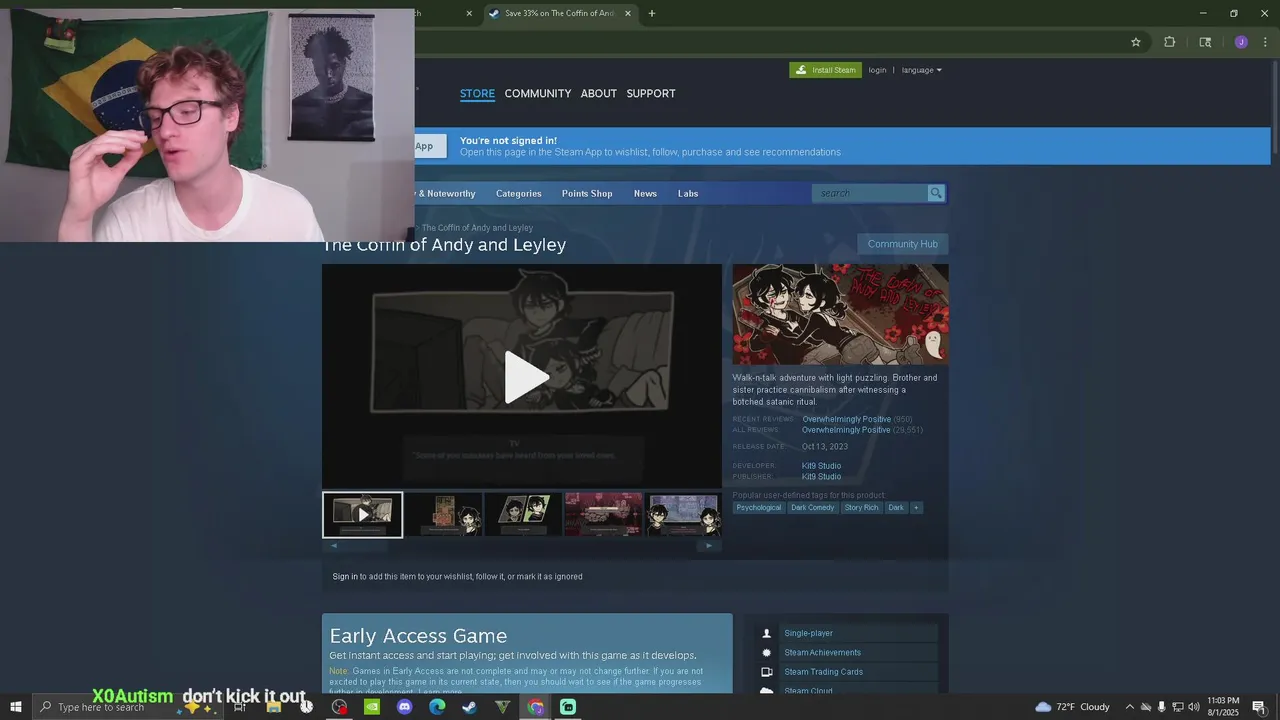Click the Single-player feature icon
Image resolution: width=1280 pixels, height=720 pixels.
pos(767,633)
